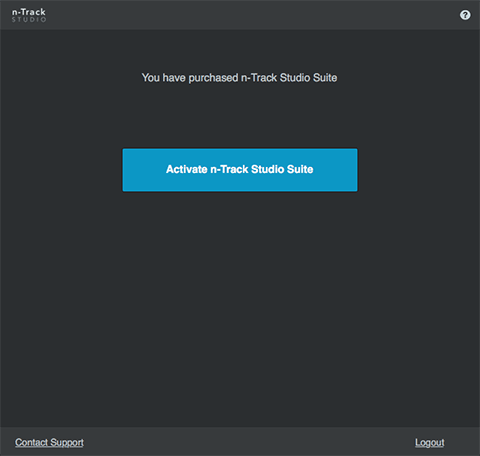Click the purchased n-Track Studio Suite message
The width and height of the screenshot is (480, 456).
click(239, 78)
